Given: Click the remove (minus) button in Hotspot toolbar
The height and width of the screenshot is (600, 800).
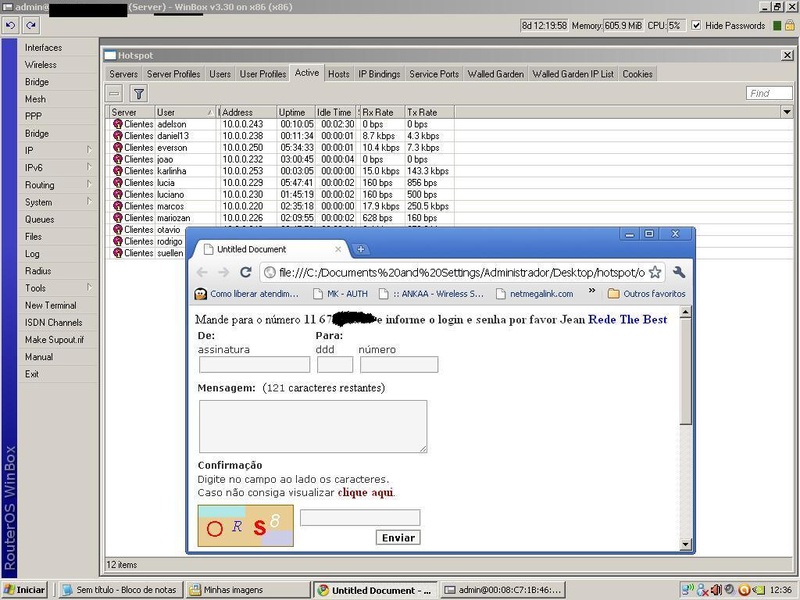Looking at the screenshot, I should (x=114, y=93).
